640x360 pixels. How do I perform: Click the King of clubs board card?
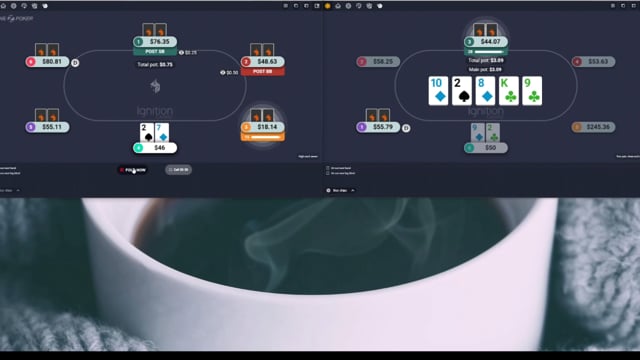[509, 91]
